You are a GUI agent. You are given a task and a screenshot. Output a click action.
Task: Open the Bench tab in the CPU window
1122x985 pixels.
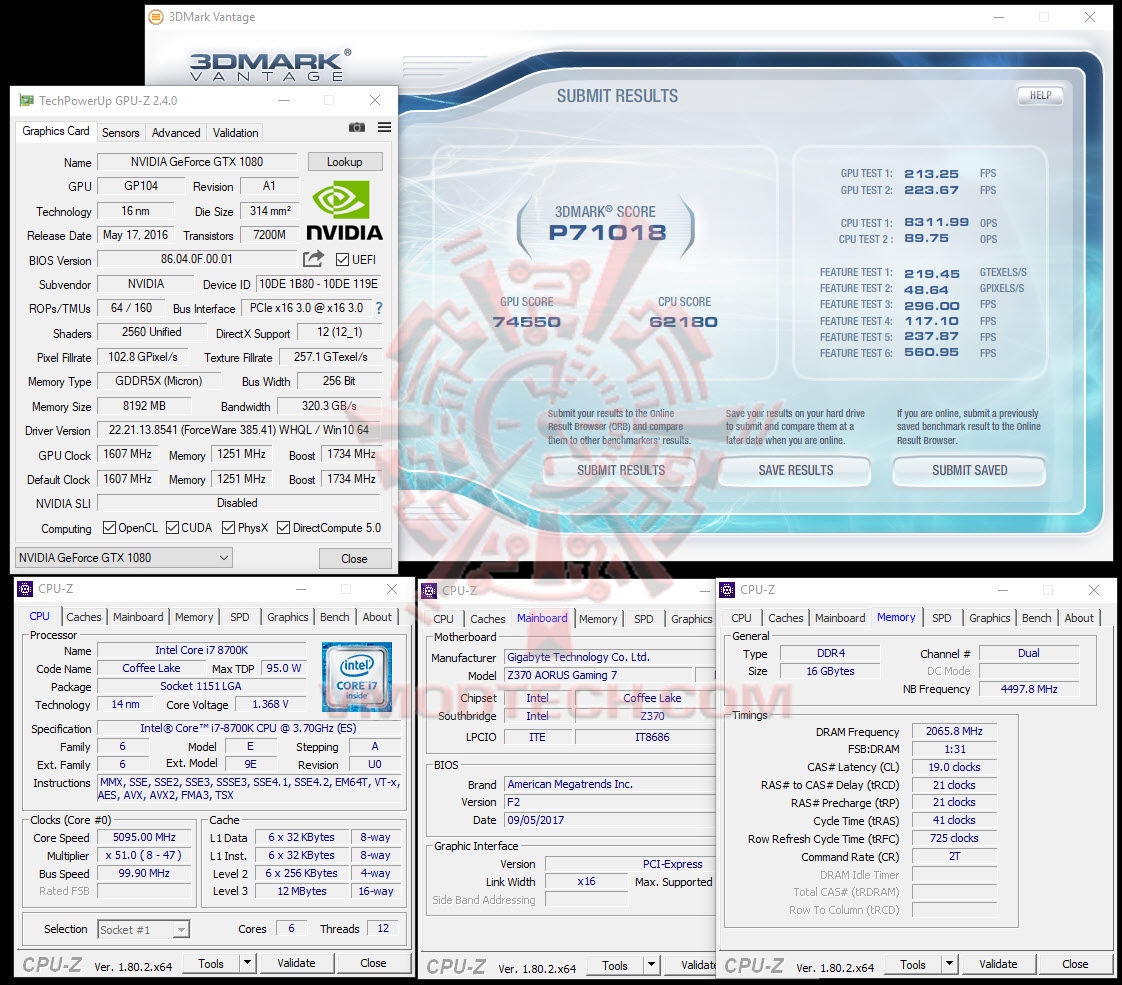334,617
